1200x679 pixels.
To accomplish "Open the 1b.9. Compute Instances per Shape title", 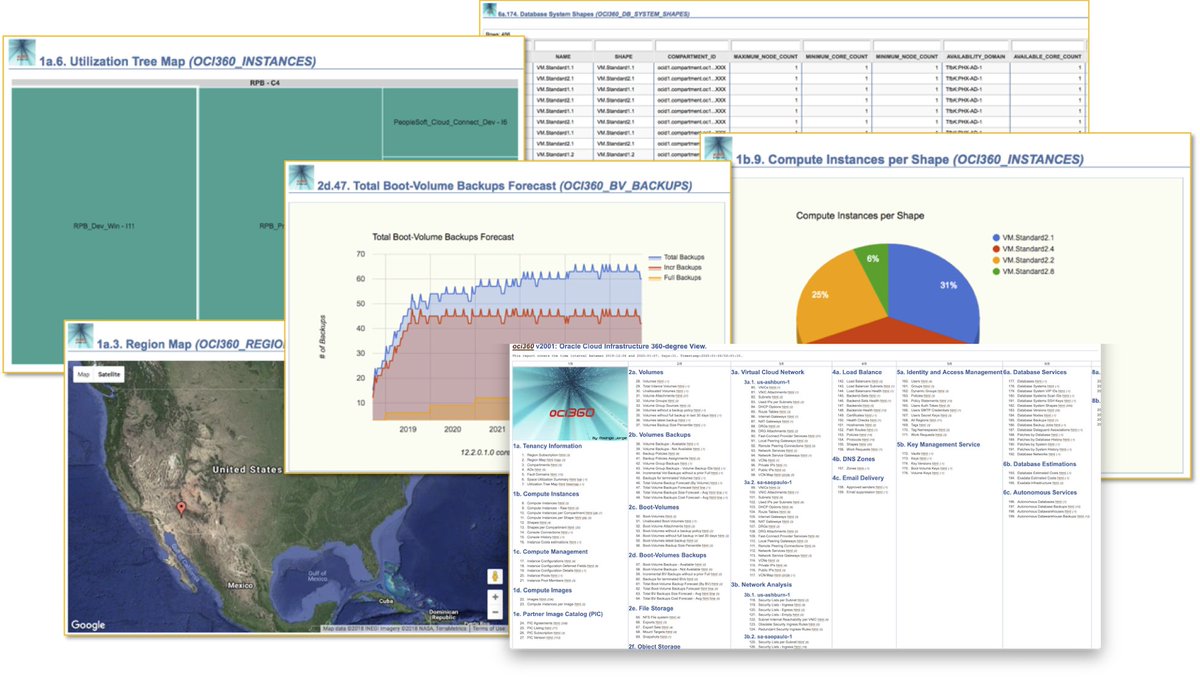I will point(910,159).
